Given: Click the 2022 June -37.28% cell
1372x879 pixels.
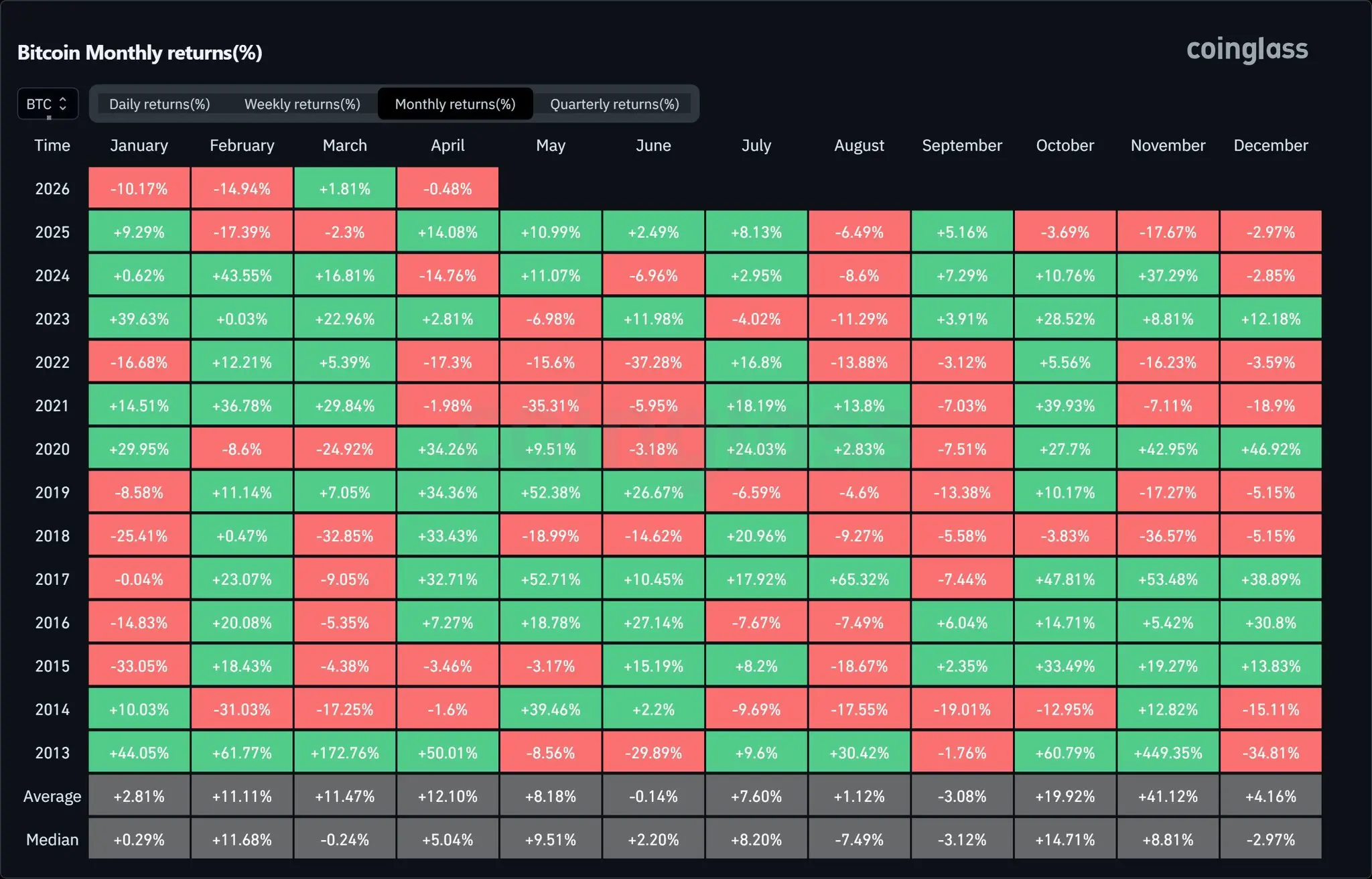Looking at the screenshot, I should 653,362.
